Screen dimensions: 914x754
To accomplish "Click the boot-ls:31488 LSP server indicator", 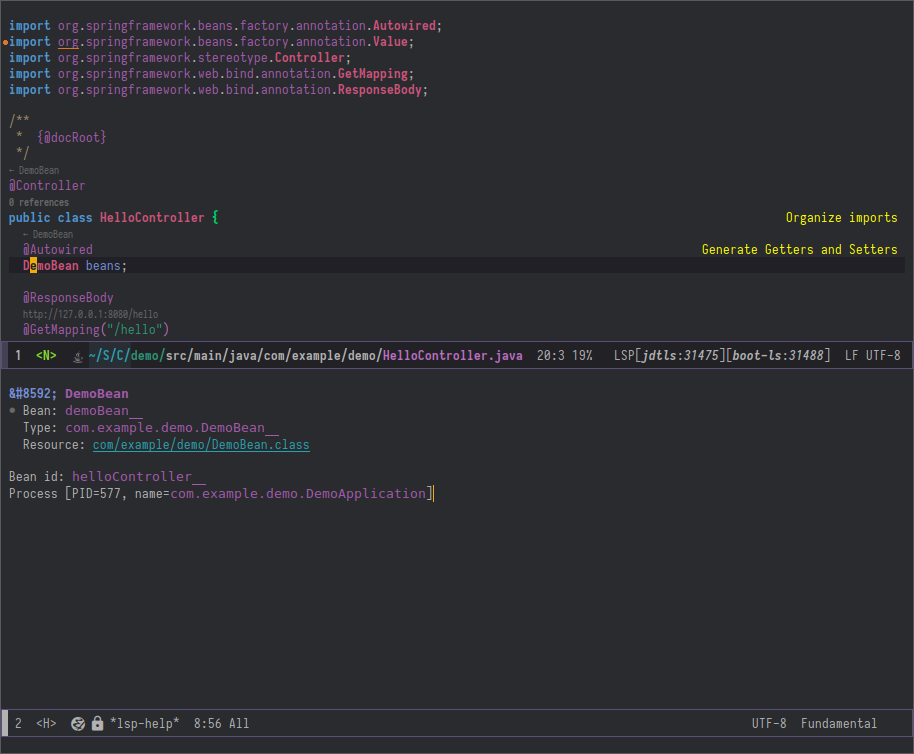I will point(778,355).
